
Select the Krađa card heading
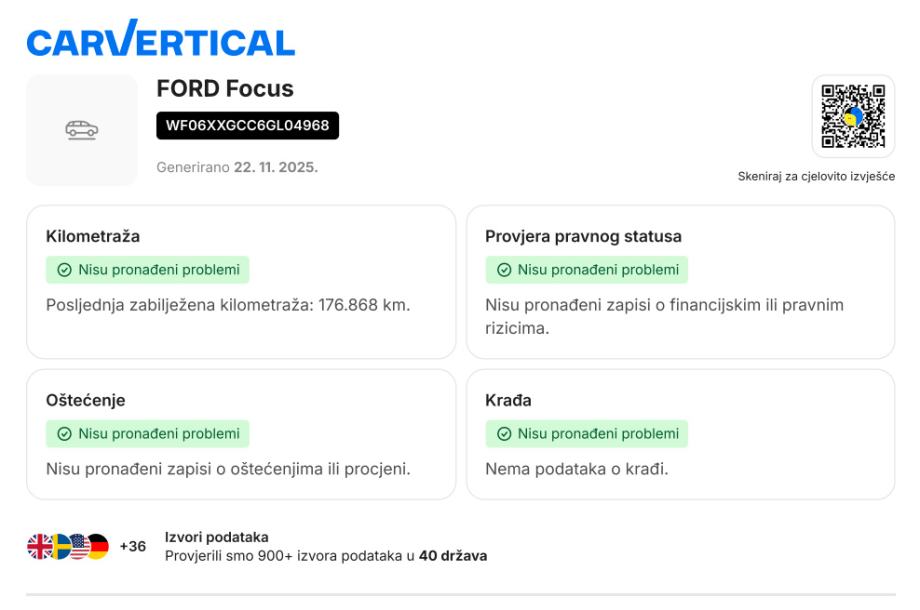click(508, 400)
